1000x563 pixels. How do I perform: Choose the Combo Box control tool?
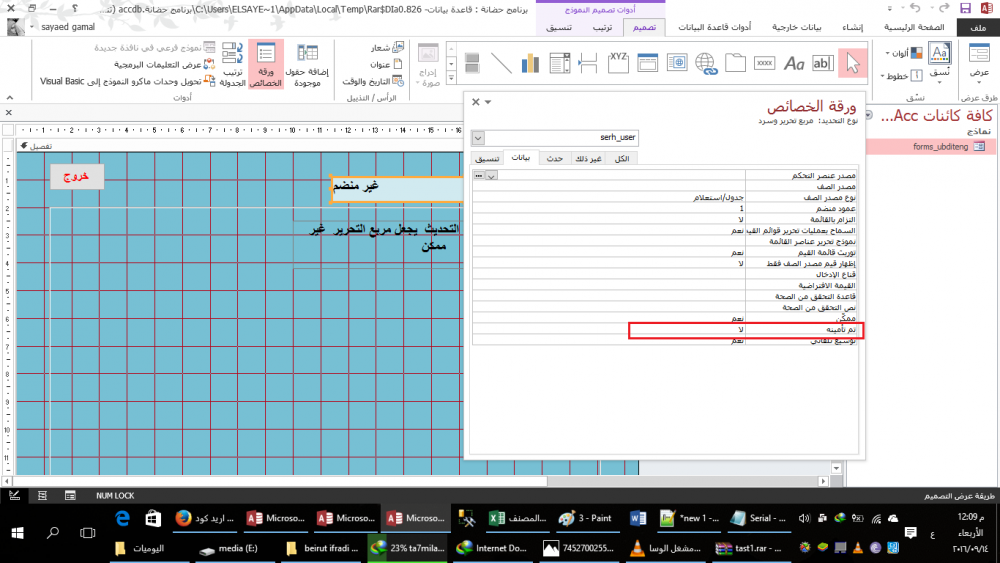pyautogui.click(x=559, y=63)
